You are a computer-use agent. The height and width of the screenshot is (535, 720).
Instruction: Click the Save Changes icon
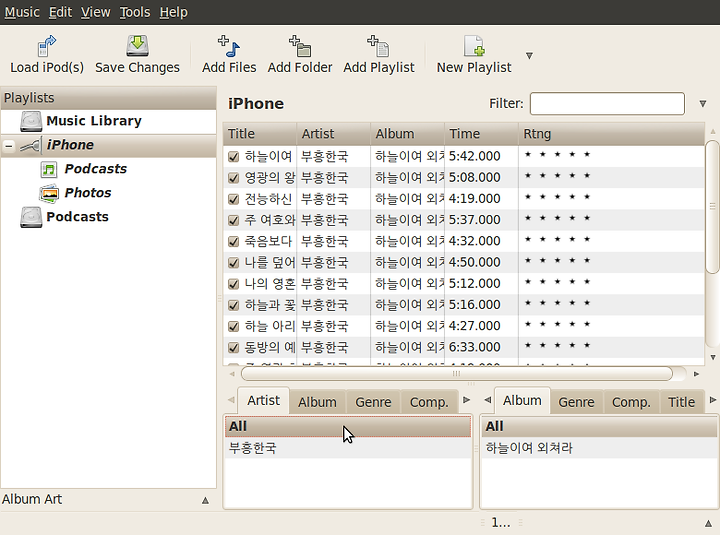click(137, 46)
